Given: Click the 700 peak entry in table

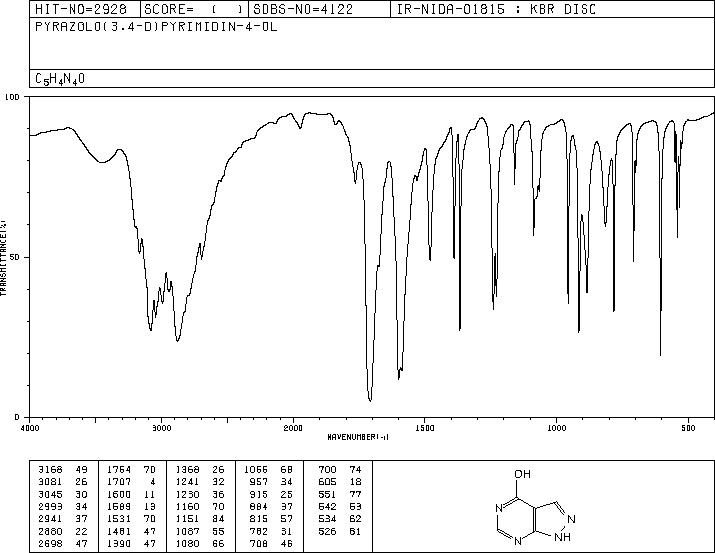Looking at the screenshot, I should tap(340, 470).
